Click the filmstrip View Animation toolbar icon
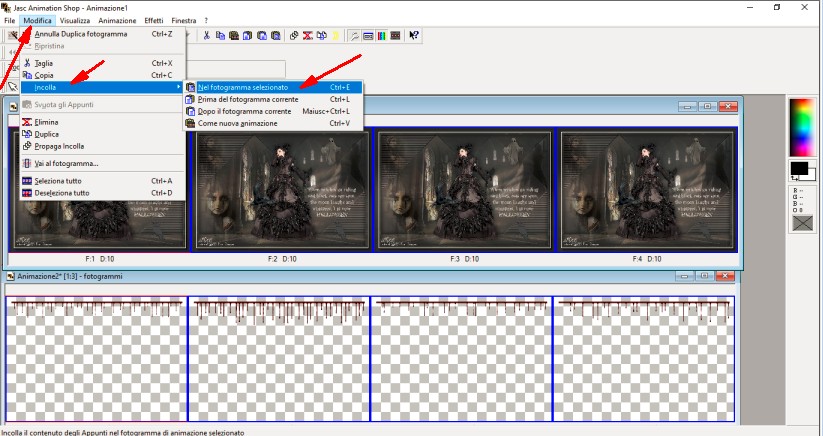Image resolution: width=823 pixels, height=436 pixels. (x=396, y=35)
